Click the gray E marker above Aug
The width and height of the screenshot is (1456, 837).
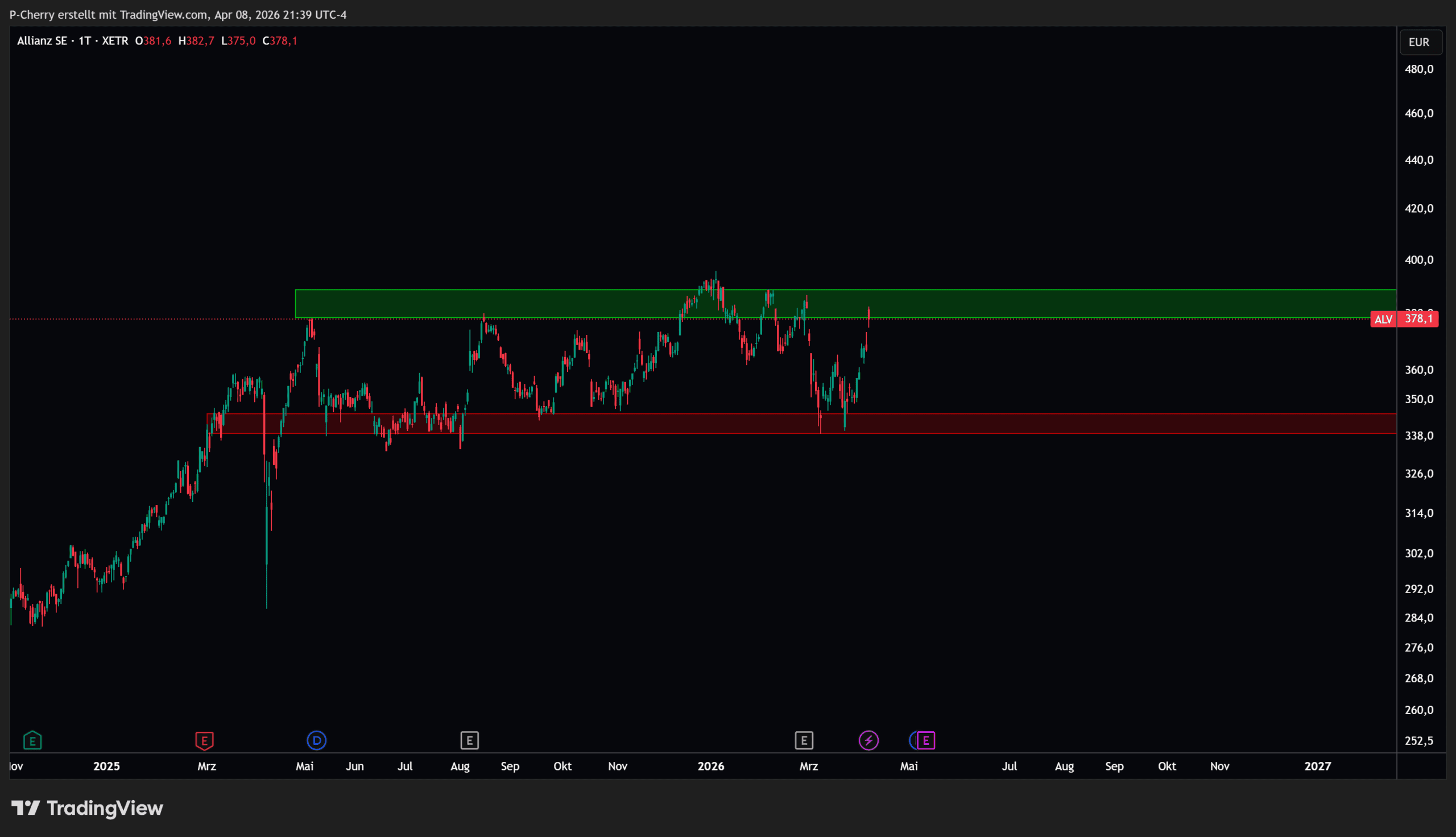coord(470,740)
